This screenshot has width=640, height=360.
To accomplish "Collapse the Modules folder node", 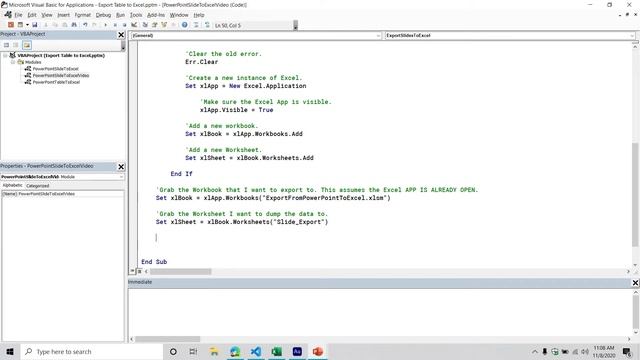I will [x=13, y=62].
